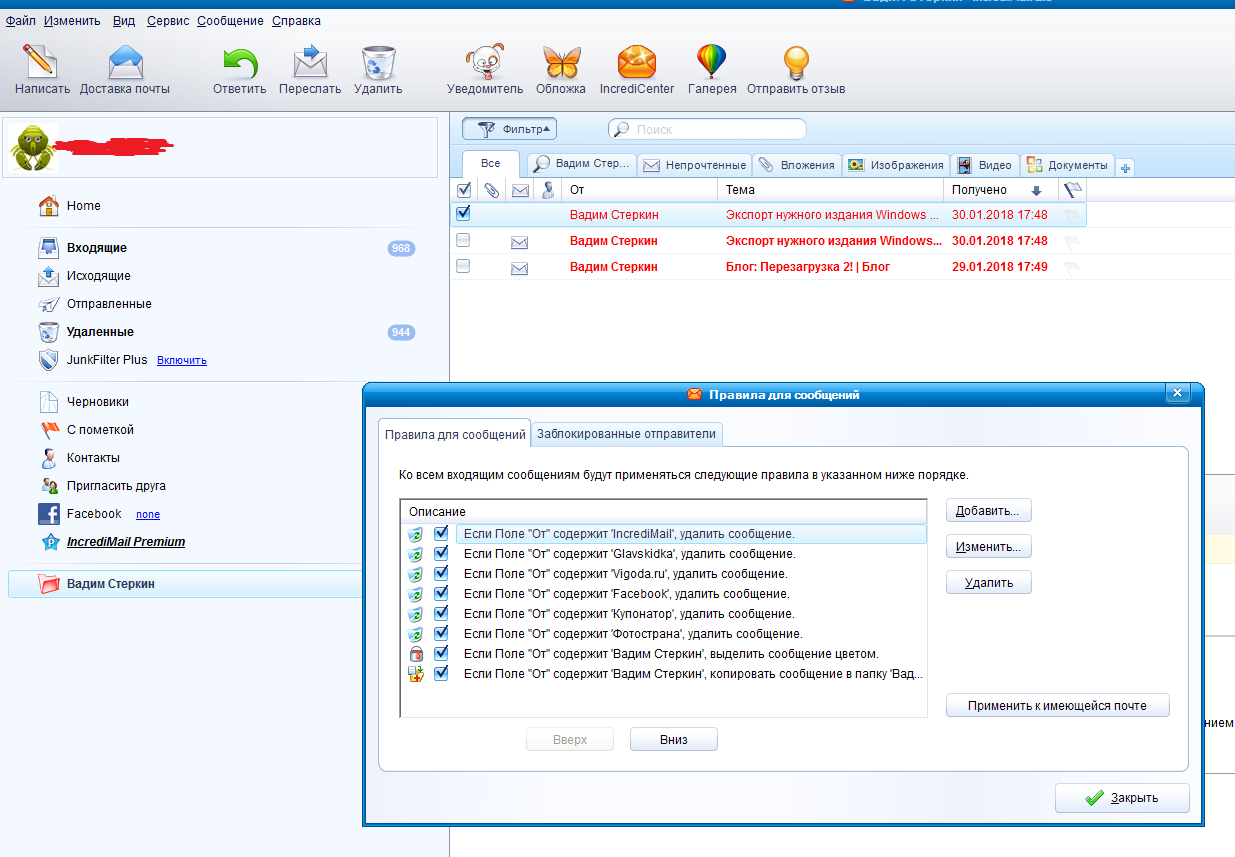Open the Сообщение menu
The height and width of the screenshot is (857, 1235).
point(230,21)
